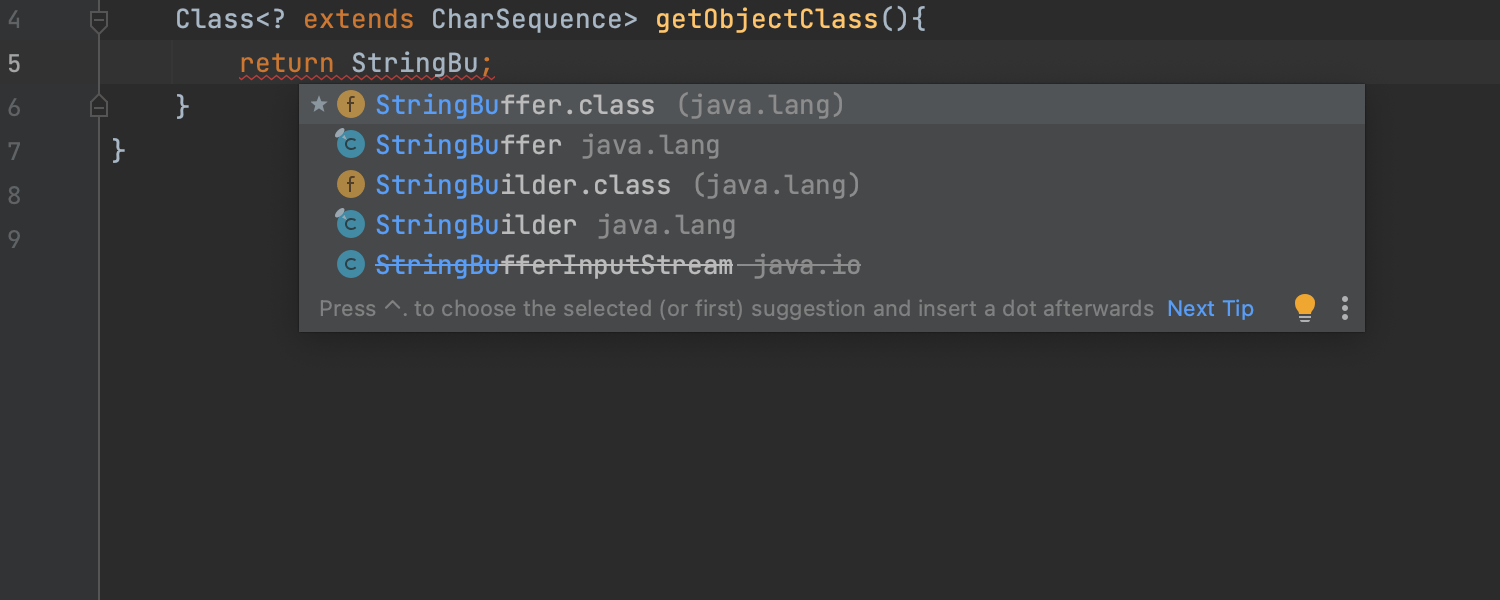Click the field icon for StringBuffer.class
This screenshot has width=1500, height=600.
(350, 104)
